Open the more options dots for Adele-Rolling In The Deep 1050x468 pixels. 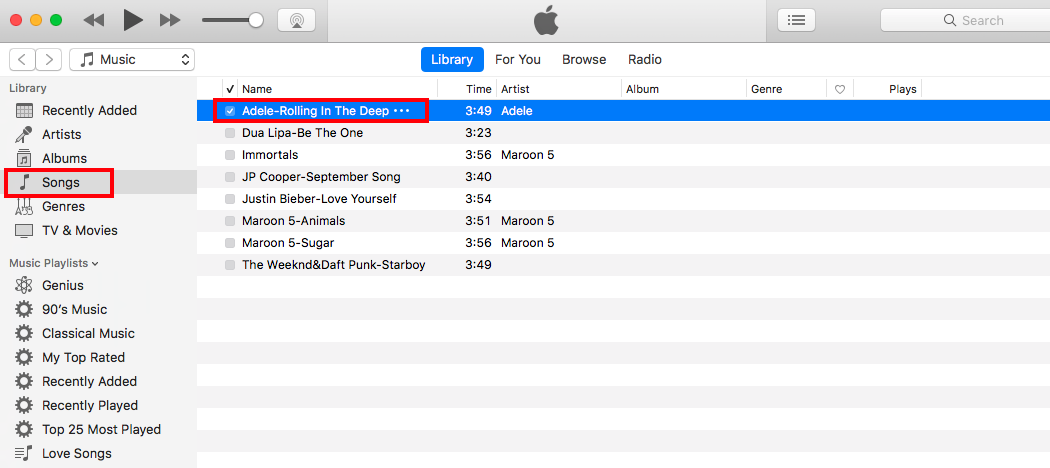(402, 111)
